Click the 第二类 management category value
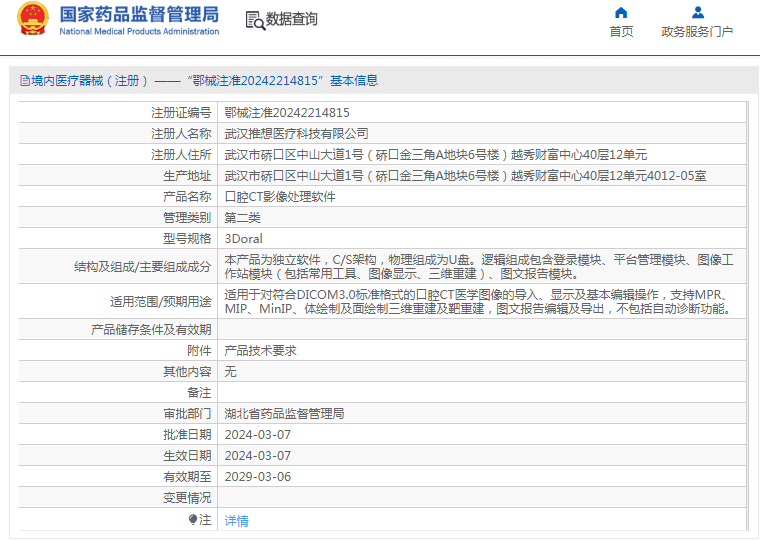The image size is (760, 540). coord(242,218)
